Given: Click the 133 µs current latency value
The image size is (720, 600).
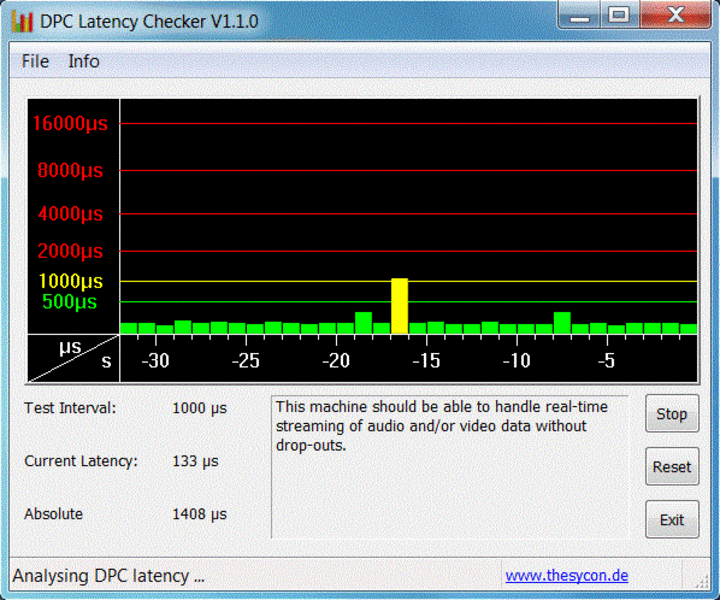Looking at the screenshot, I should pyautogui.click(x=195, y=461).
